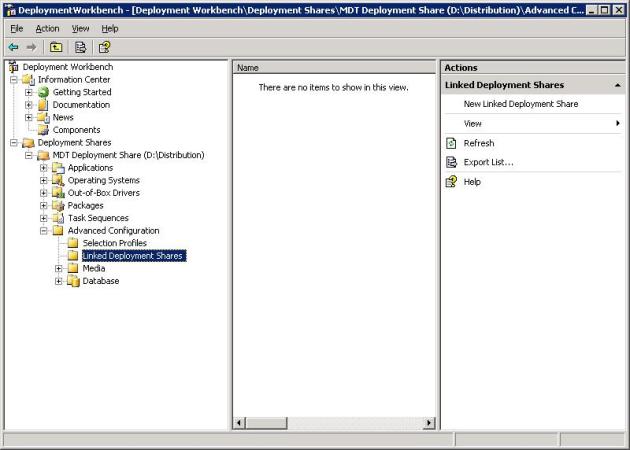Collapse the MDT Deployment Share node
Image resolution: width=630 pixels, height=450 pixels.
(29, 155)
